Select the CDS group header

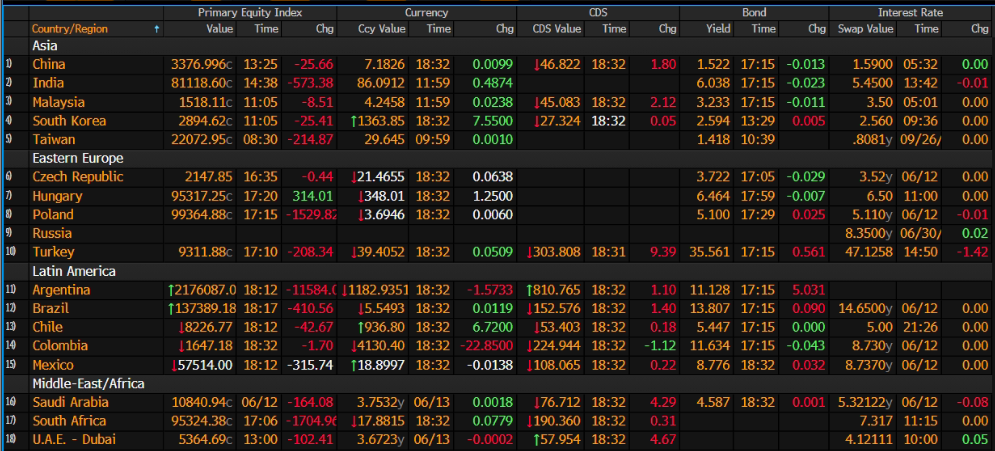pos(598,13)
